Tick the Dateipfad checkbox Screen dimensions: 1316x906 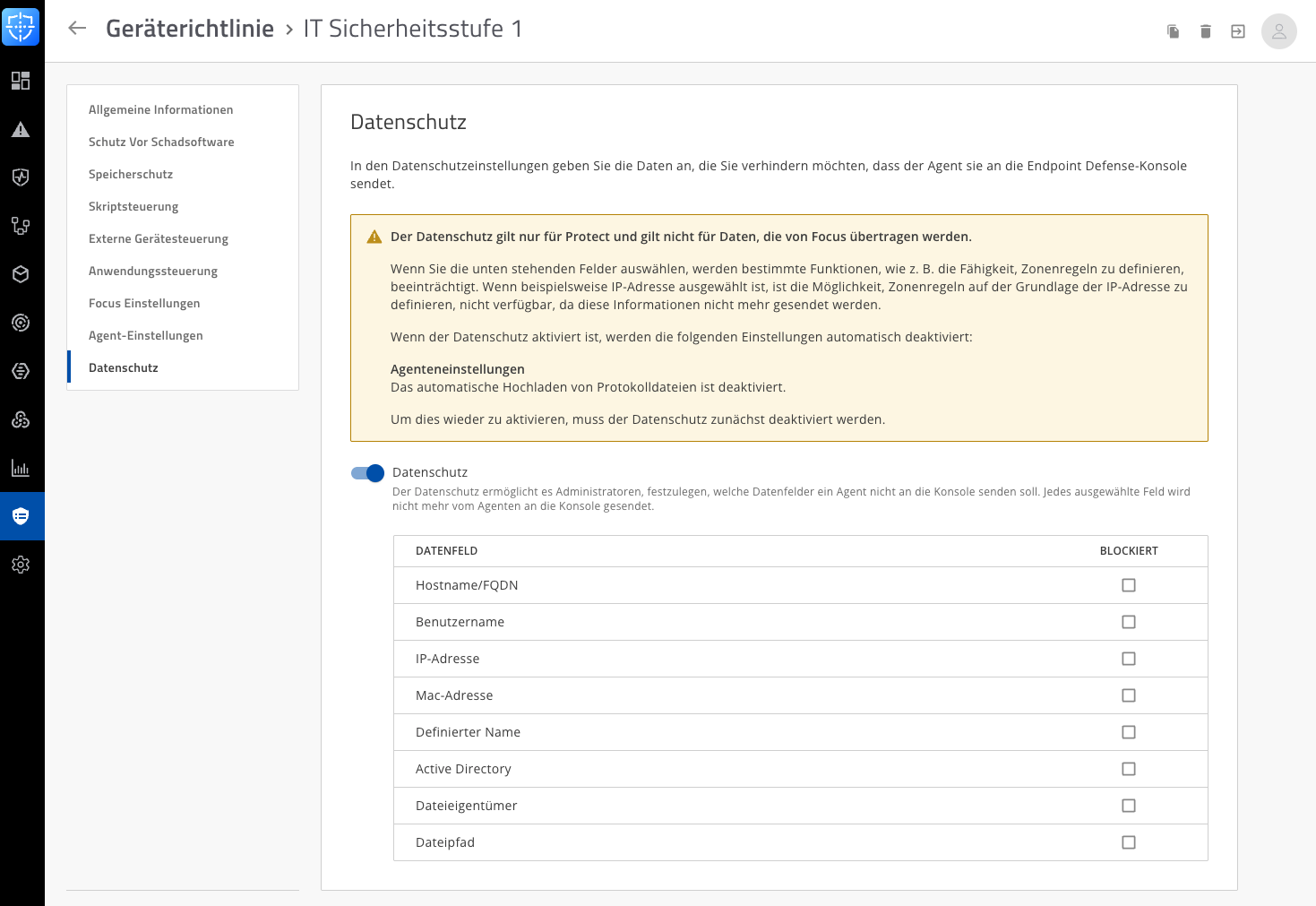coord(1128,842)
